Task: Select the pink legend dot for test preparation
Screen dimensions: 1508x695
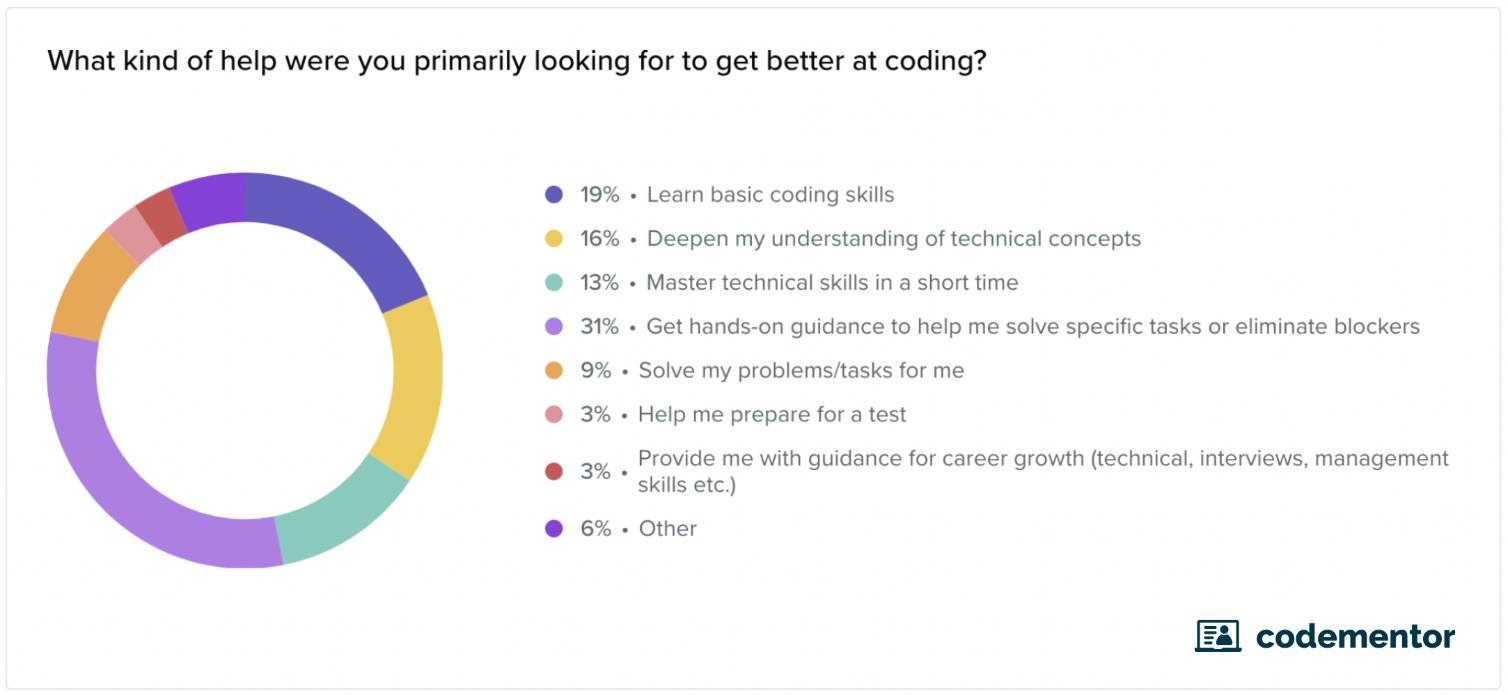Action: (x=554, y=415)
